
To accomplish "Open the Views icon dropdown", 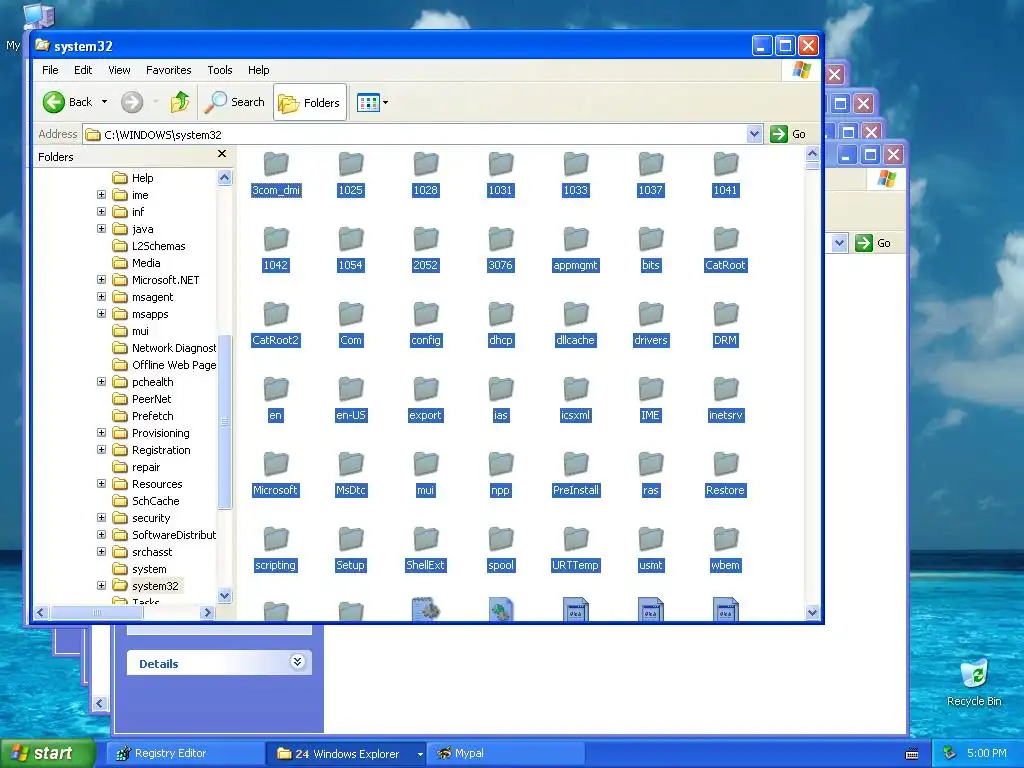I will tap(372, 103).
